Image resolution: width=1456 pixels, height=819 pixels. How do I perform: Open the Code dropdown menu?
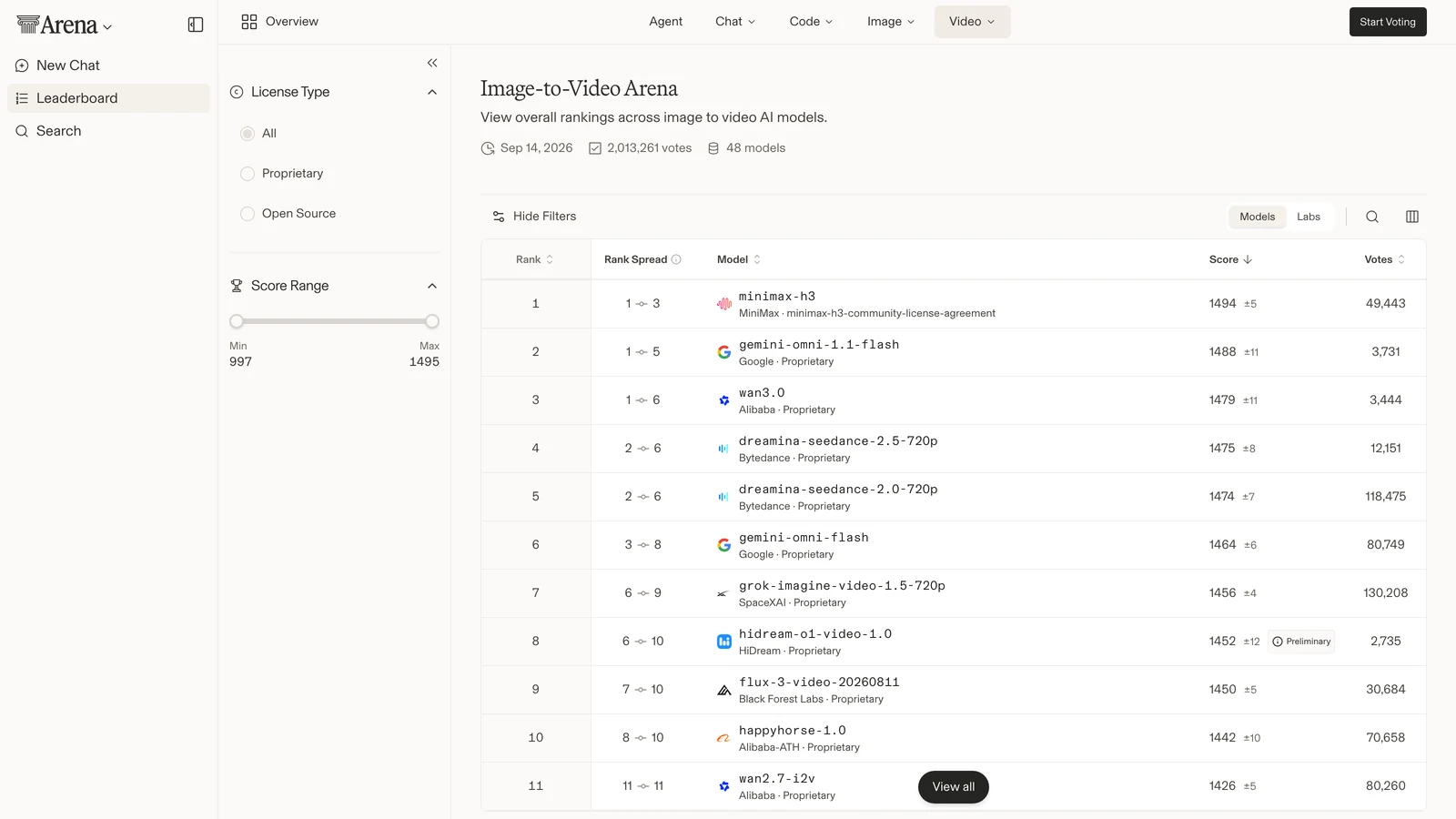click(x=811, y=22)
